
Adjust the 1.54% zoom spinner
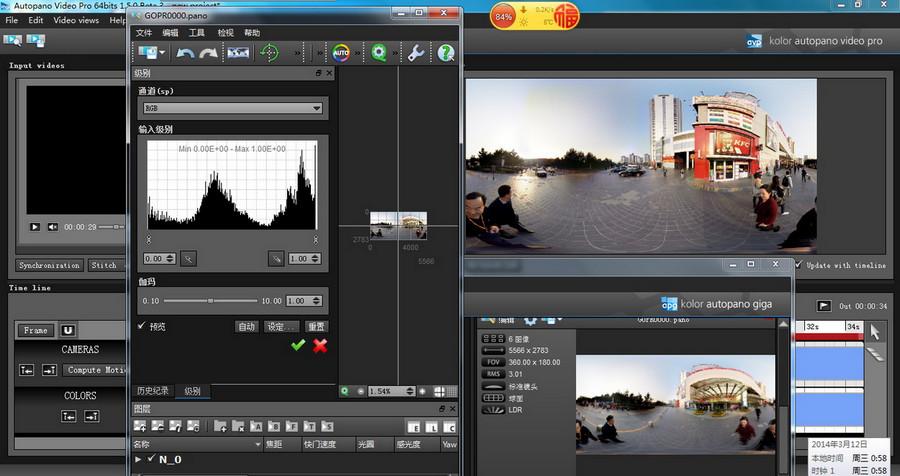pyautogui.click(x=410, y=391)
